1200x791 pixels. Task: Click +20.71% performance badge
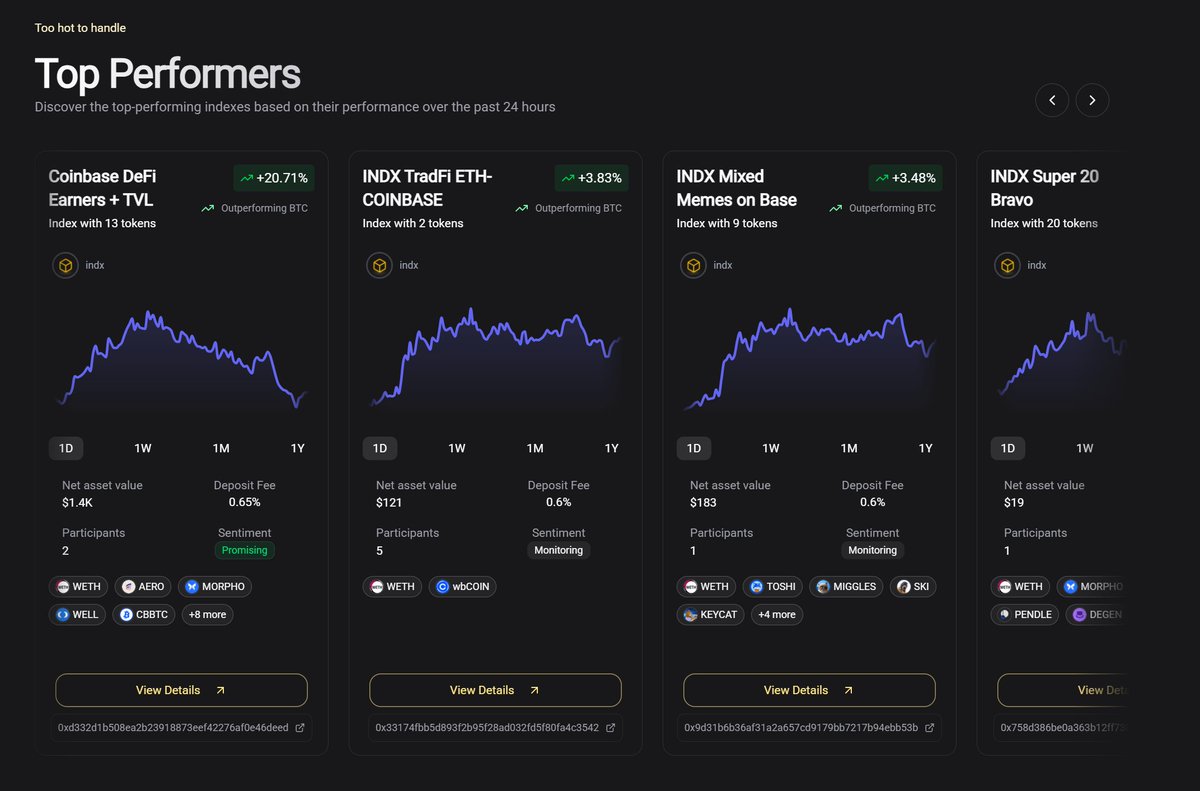pos(274,178)
